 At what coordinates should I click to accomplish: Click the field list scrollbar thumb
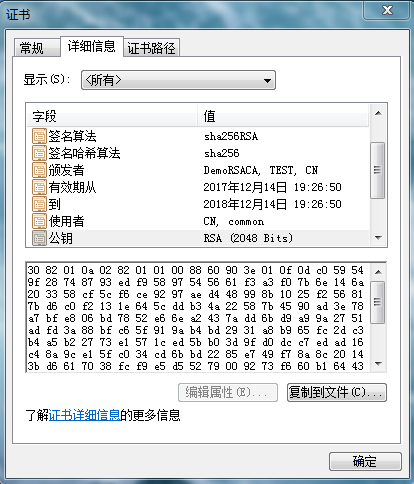pyautogui.click(x=378, y=170)
